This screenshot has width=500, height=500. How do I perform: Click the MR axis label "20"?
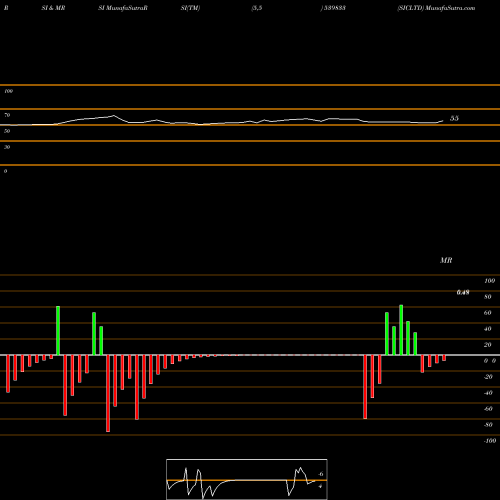pos(488,345)
